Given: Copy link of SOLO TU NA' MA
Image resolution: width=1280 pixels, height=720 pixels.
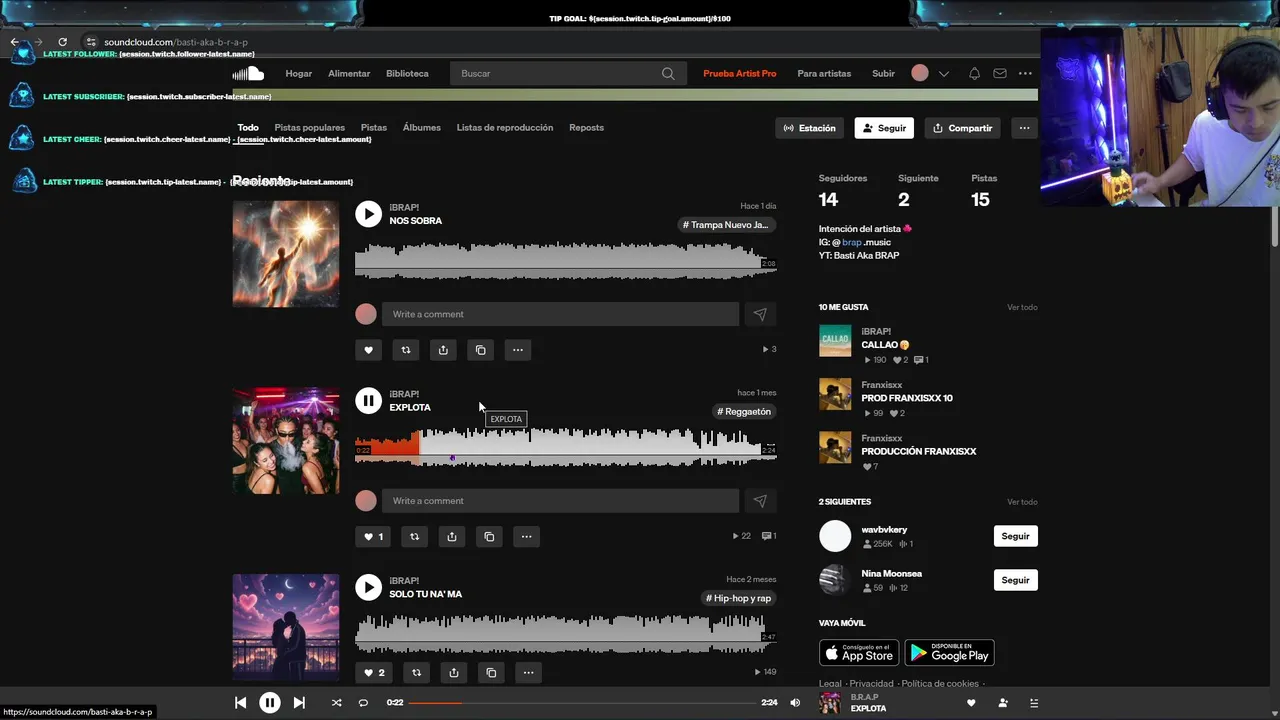Looking at the screenshot, I should [x=491, y=673].
